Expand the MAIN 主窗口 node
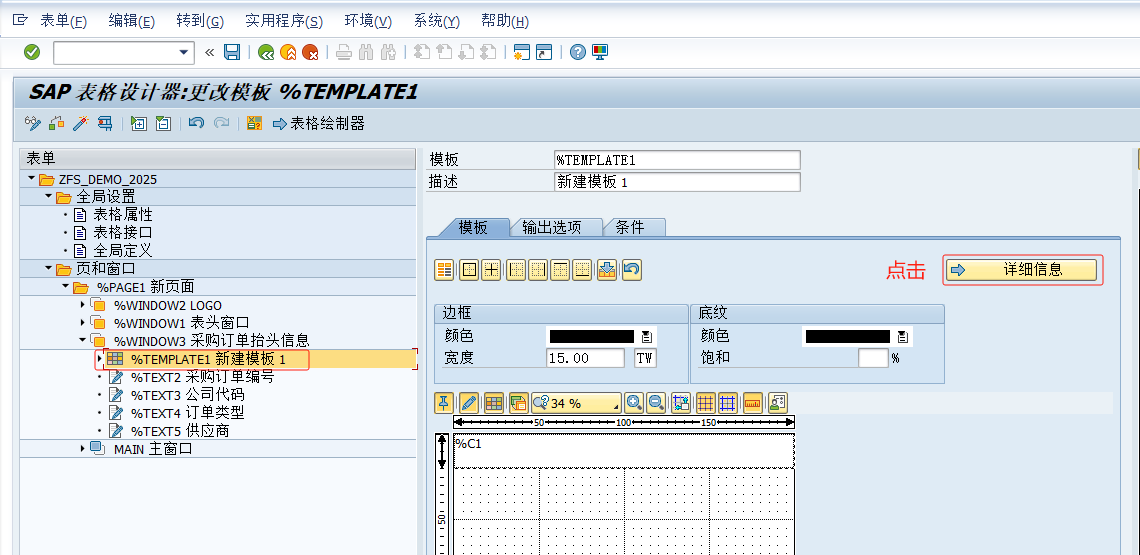 [x=83, y=448]
